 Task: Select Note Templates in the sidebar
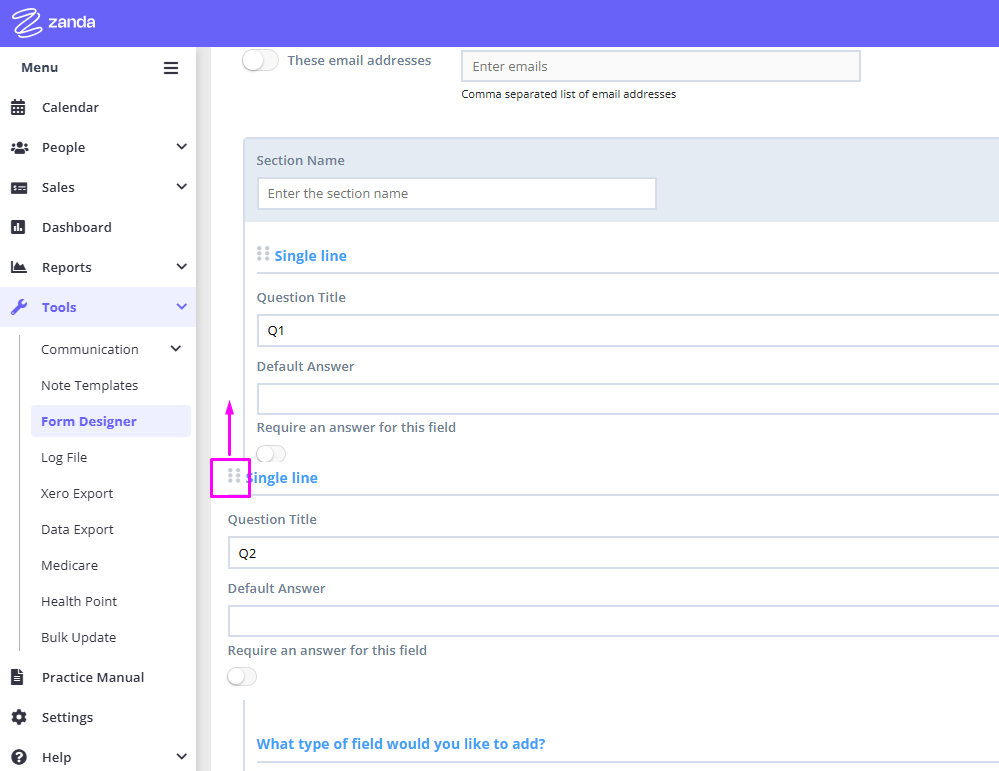(x=89, y=385)
